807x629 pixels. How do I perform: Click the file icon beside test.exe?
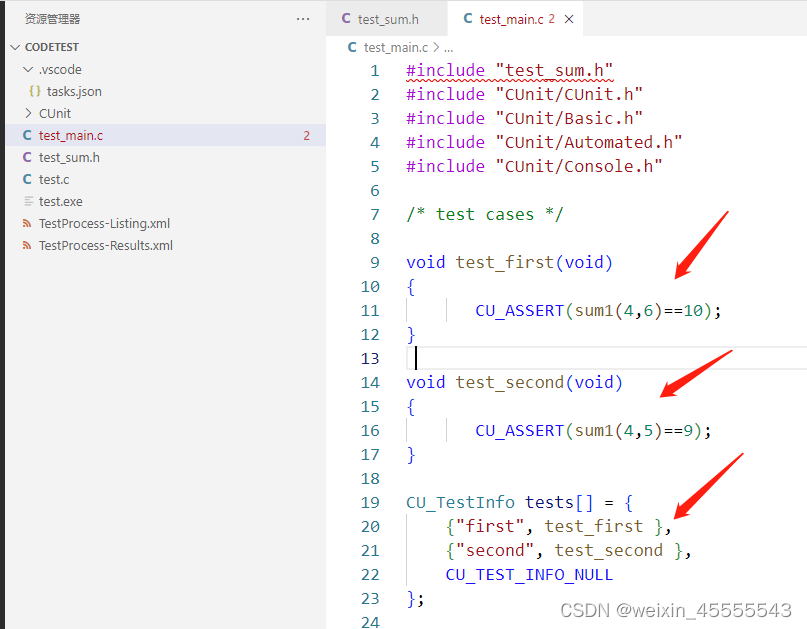(x=28, y=202)
